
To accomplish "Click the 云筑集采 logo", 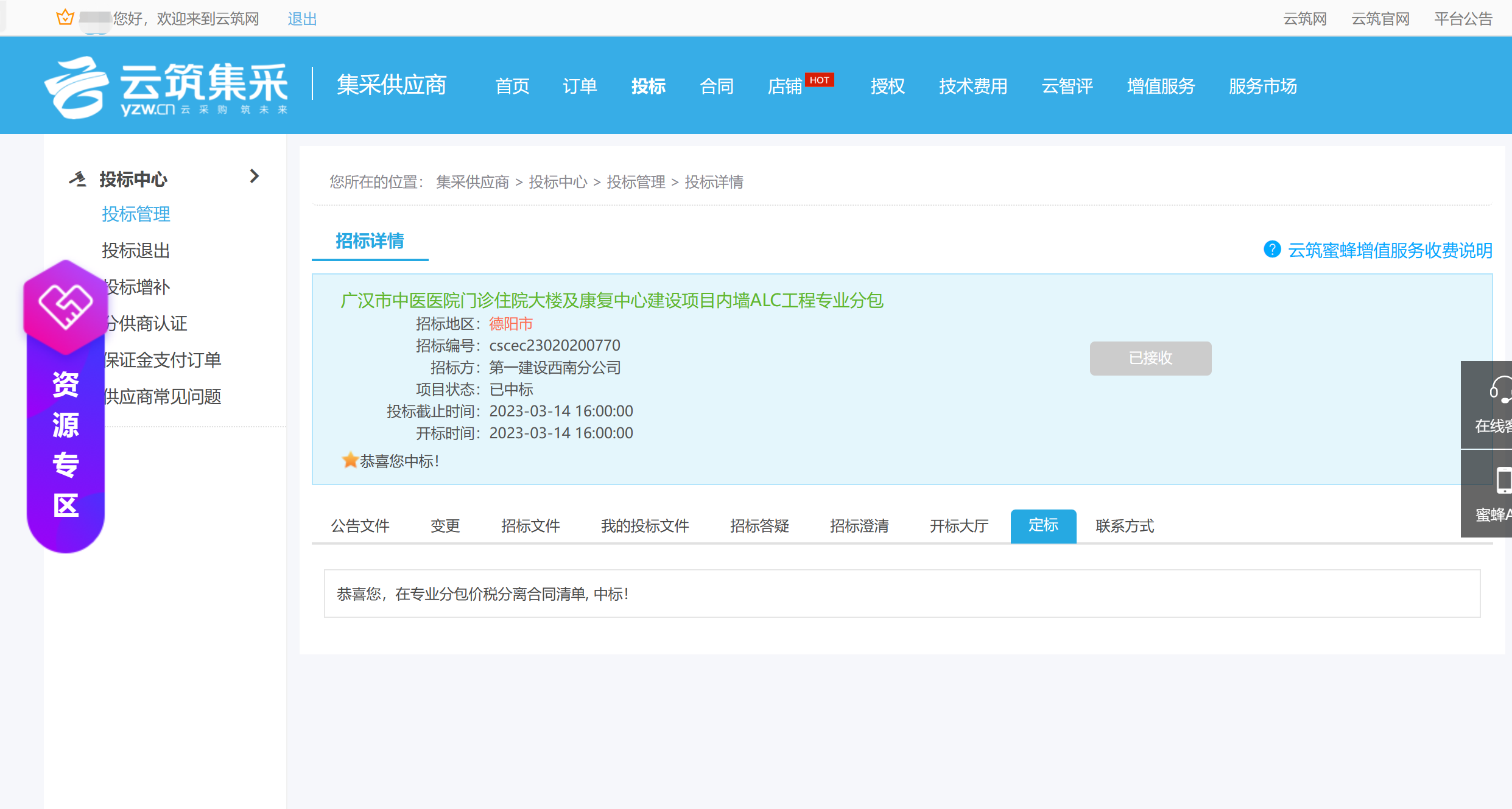I will pos(166,87).
